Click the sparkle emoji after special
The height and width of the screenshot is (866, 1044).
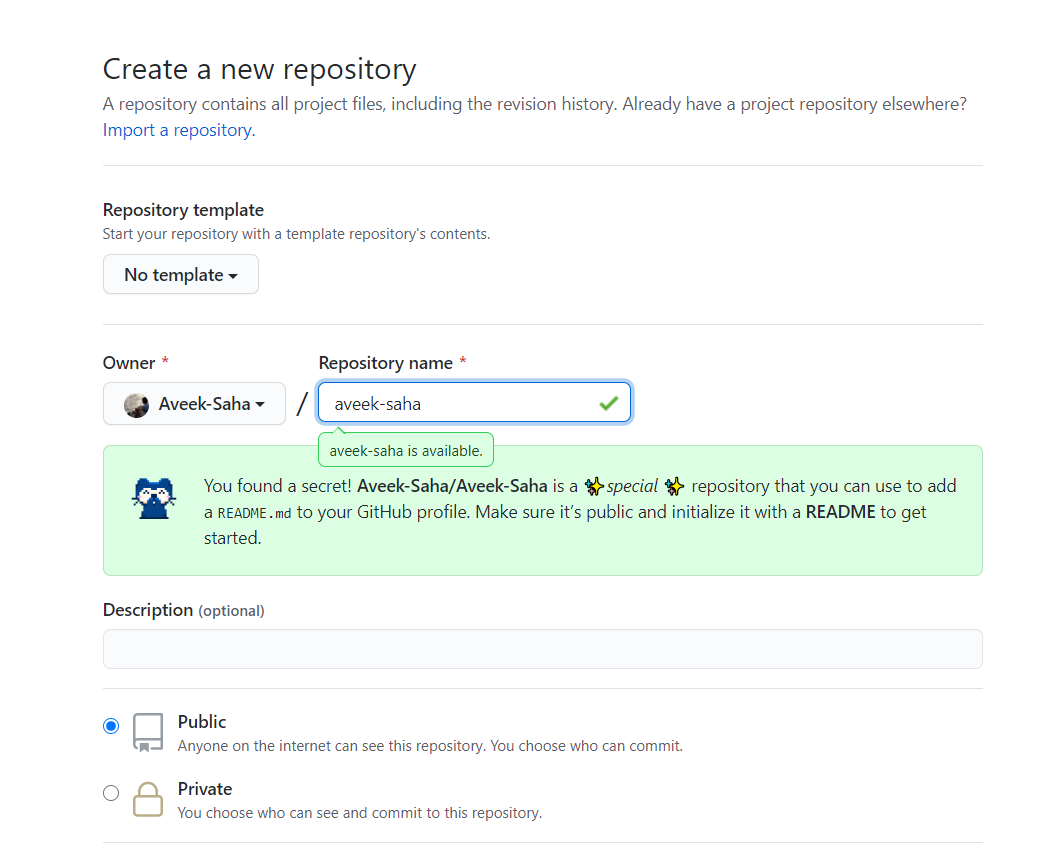click(x=674, y=487)
